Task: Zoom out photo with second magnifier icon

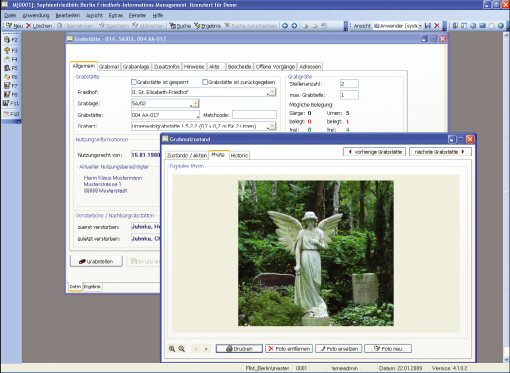Action: pyautogui.click(x=182, y=349)
